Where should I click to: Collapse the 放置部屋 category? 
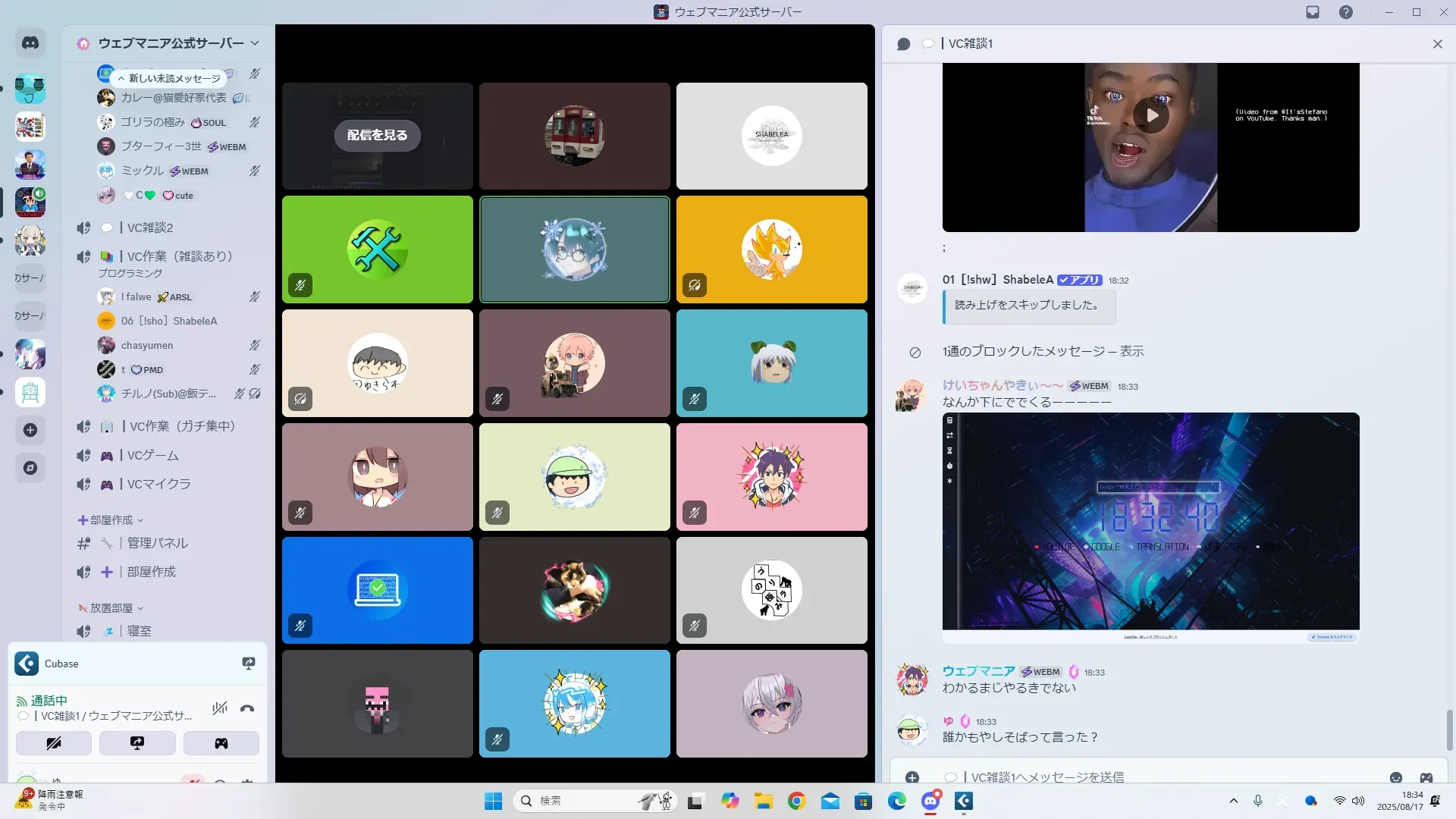(x=111, y=608)
